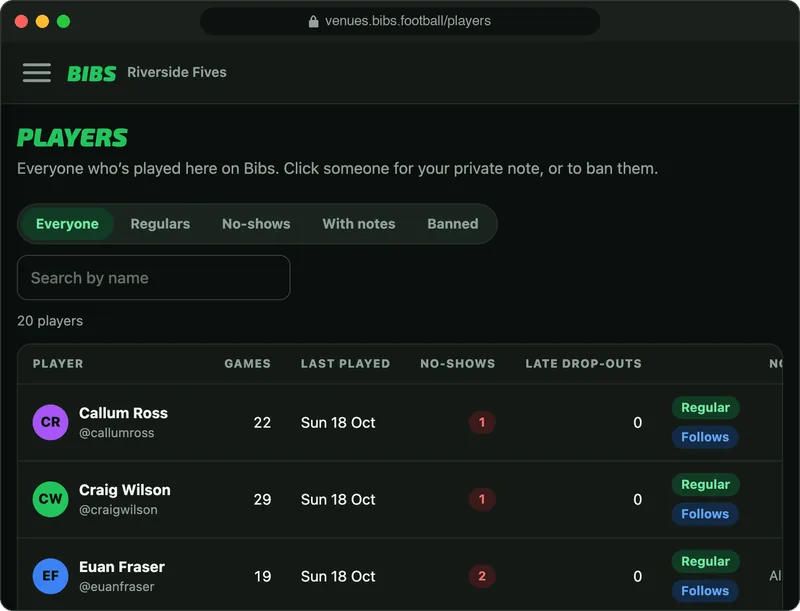The height and width of the screenshot is (611, 800).
Task: Click Euan Fraser Regular badge
Action: [x=706, y=562]
